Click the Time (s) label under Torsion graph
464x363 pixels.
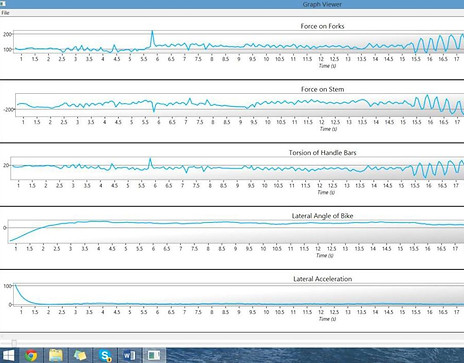click(x=326, y=192)
